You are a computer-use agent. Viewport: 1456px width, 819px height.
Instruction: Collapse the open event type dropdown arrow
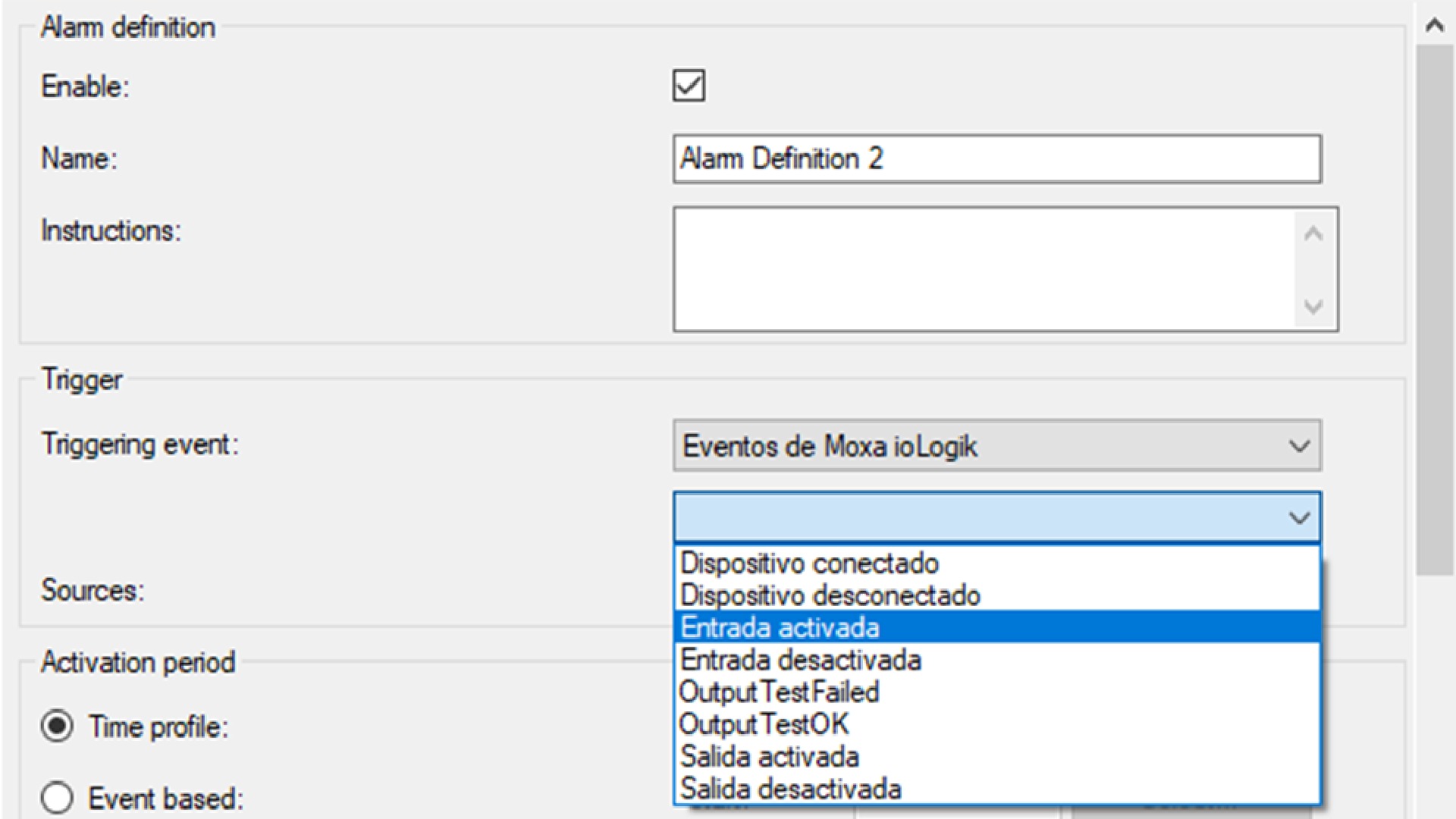1298,518
